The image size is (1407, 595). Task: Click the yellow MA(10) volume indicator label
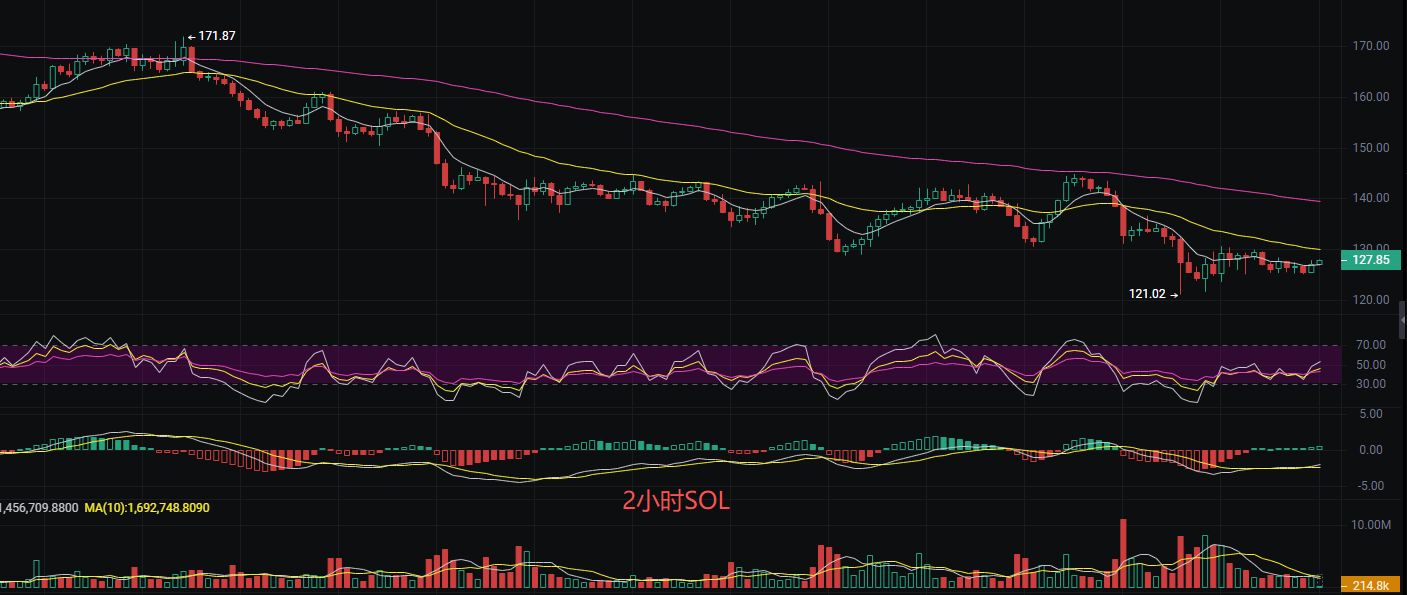pyautogui.click(x=146, y=508)
